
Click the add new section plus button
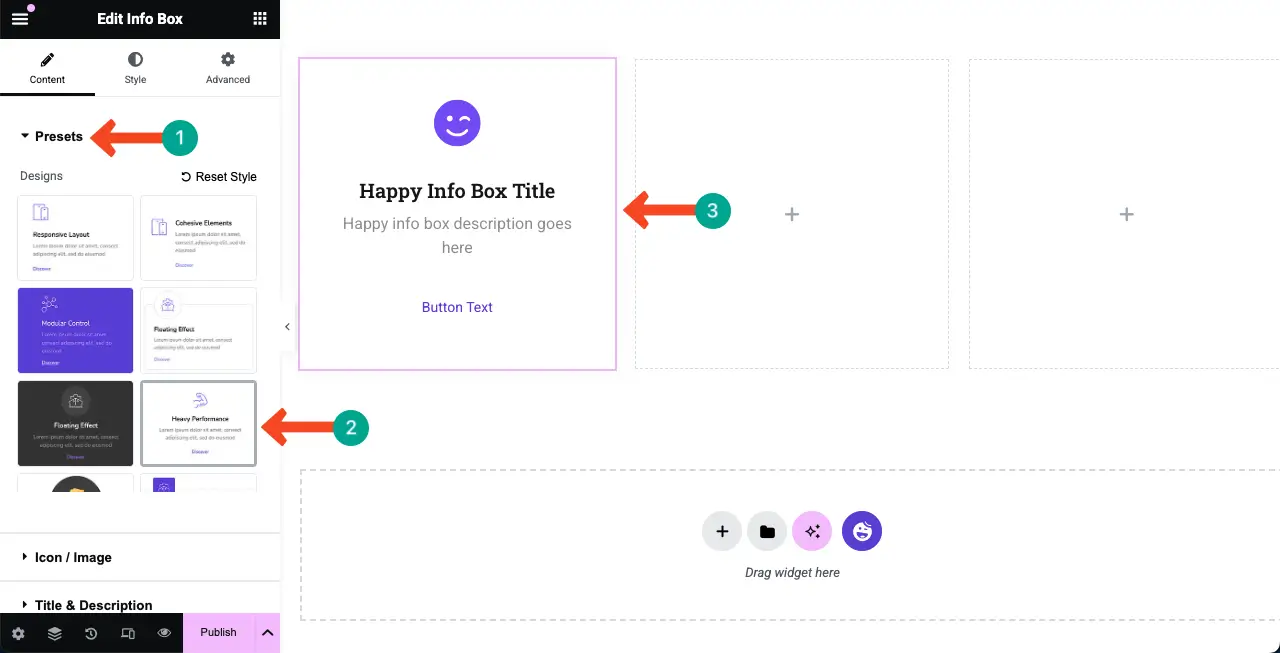coord(722,532)
